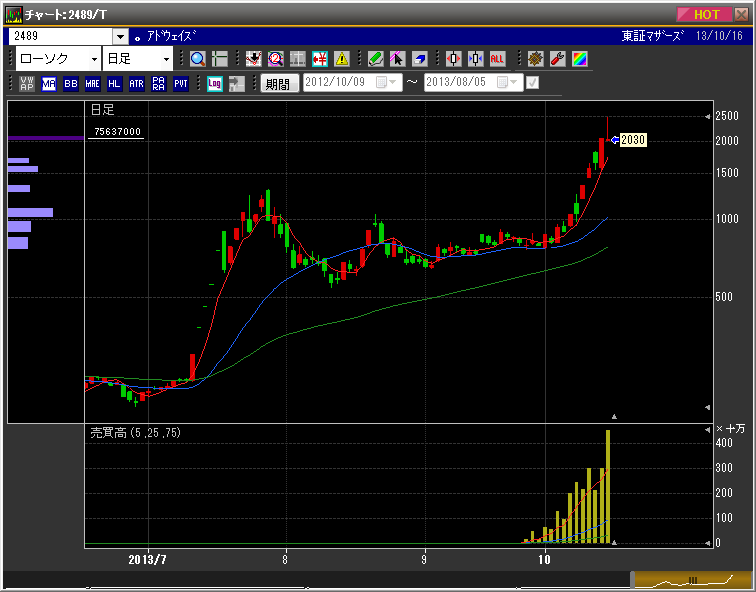
Task: Toggle the VWAP indicator button
Action: click(27, 84)
